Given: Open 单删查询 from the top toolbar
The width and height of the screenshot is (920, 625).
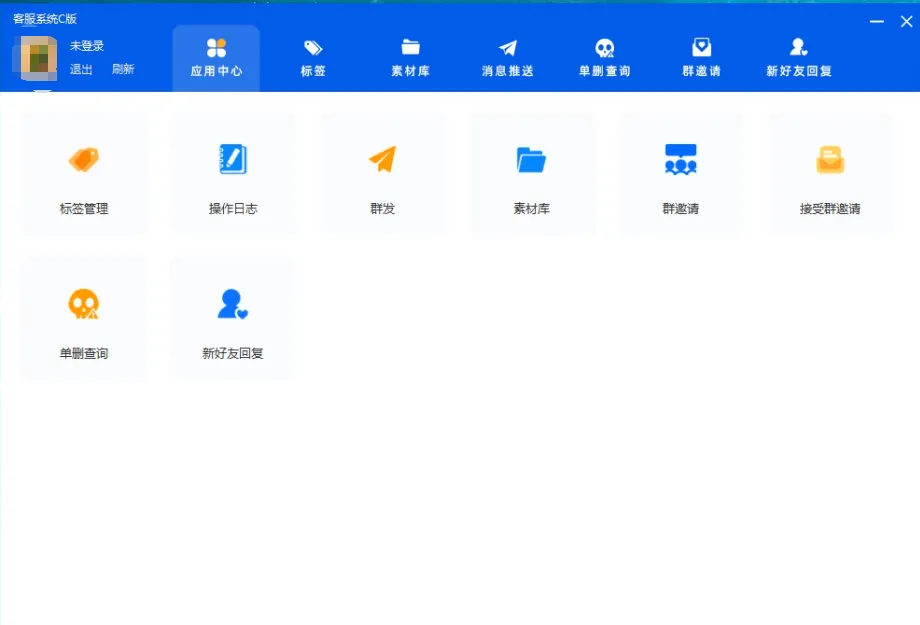Looking at the screenshot, I should (604, 56).
